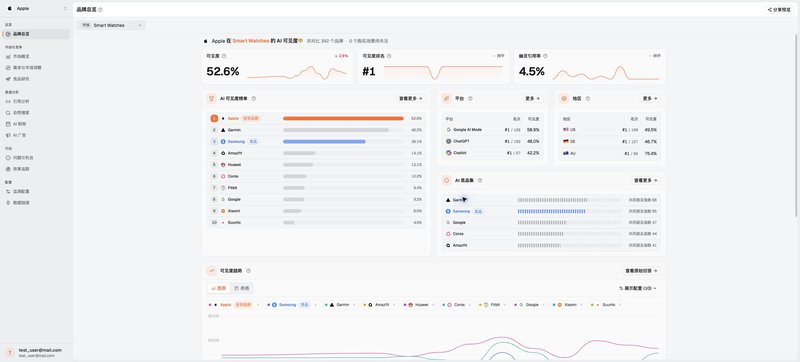
Task: Click the 平台 panel link icon
Action: (x=446, y=99)
